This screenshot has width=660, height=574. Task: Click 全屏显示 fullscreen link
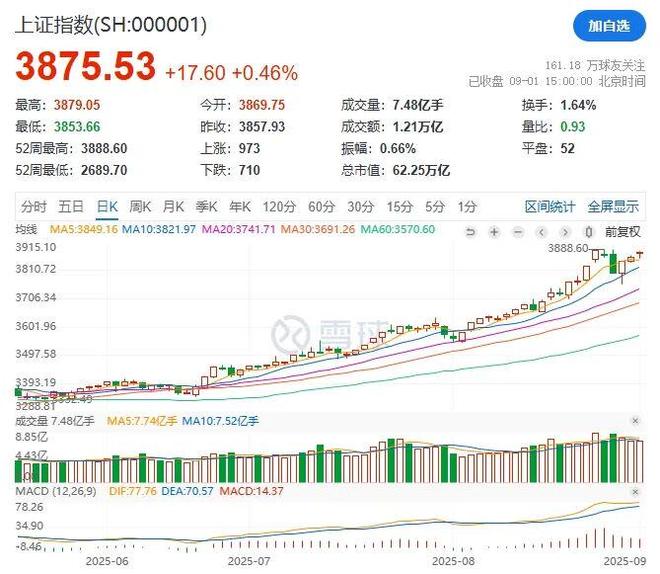click(x=613, y=207)
